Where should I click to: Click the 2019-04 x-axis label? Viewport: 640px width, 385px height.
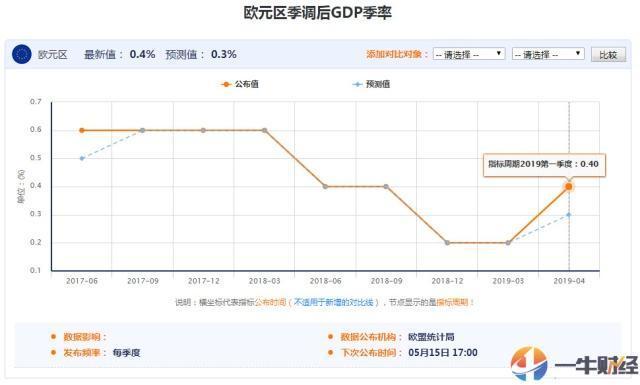[569, 281]
